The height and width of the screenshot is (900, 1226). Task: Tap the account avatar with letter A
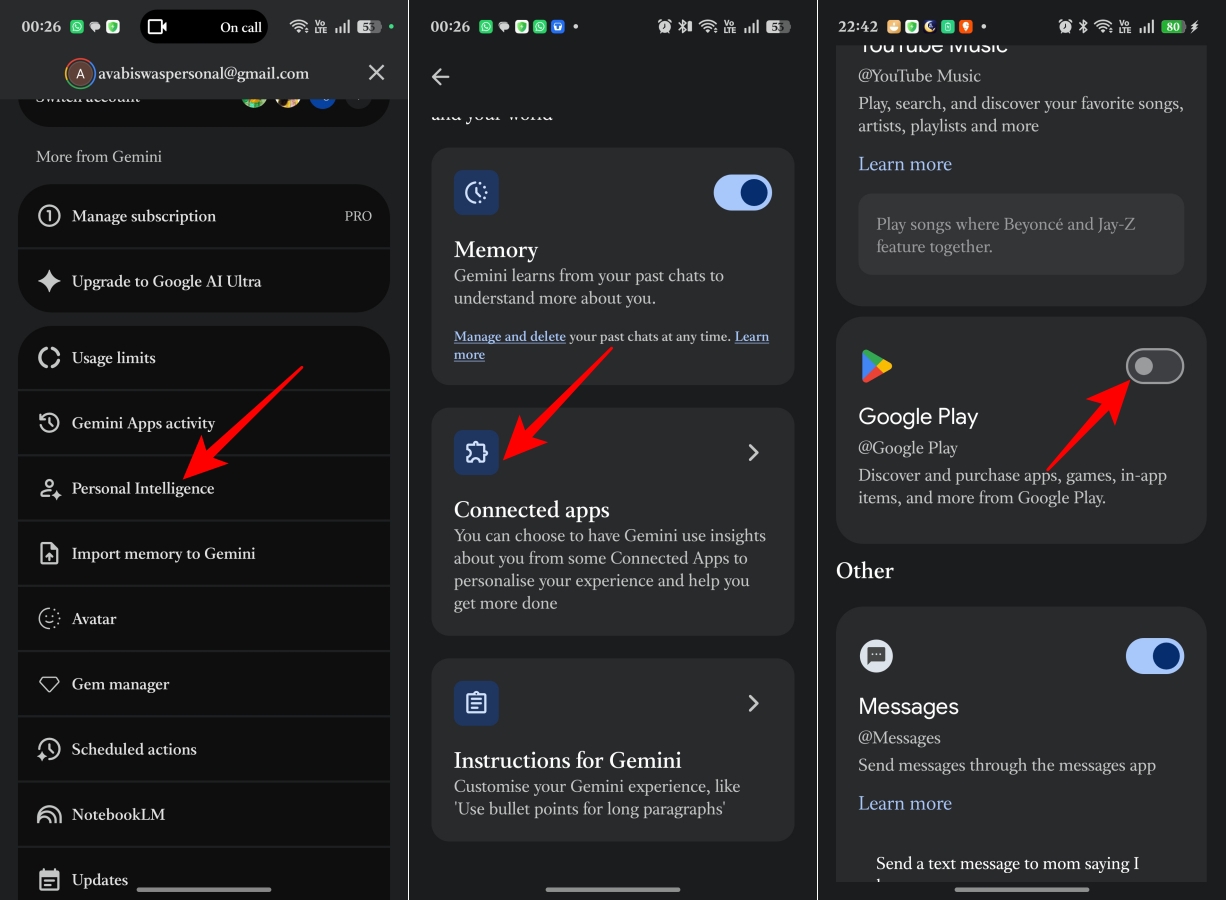click(80, 73)
